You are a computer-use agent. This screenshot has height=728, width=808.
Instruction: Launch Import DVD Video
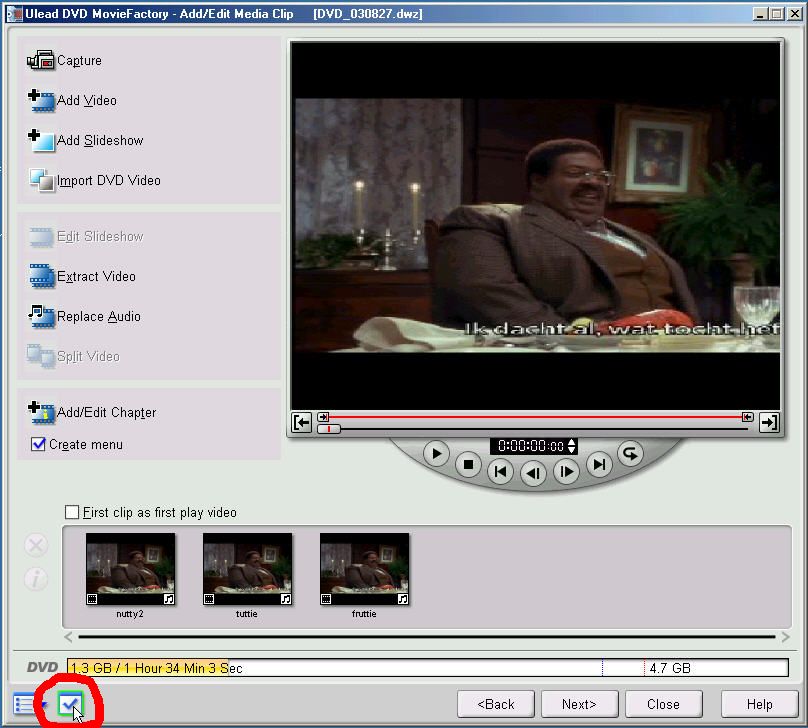[x=94, y=180]
